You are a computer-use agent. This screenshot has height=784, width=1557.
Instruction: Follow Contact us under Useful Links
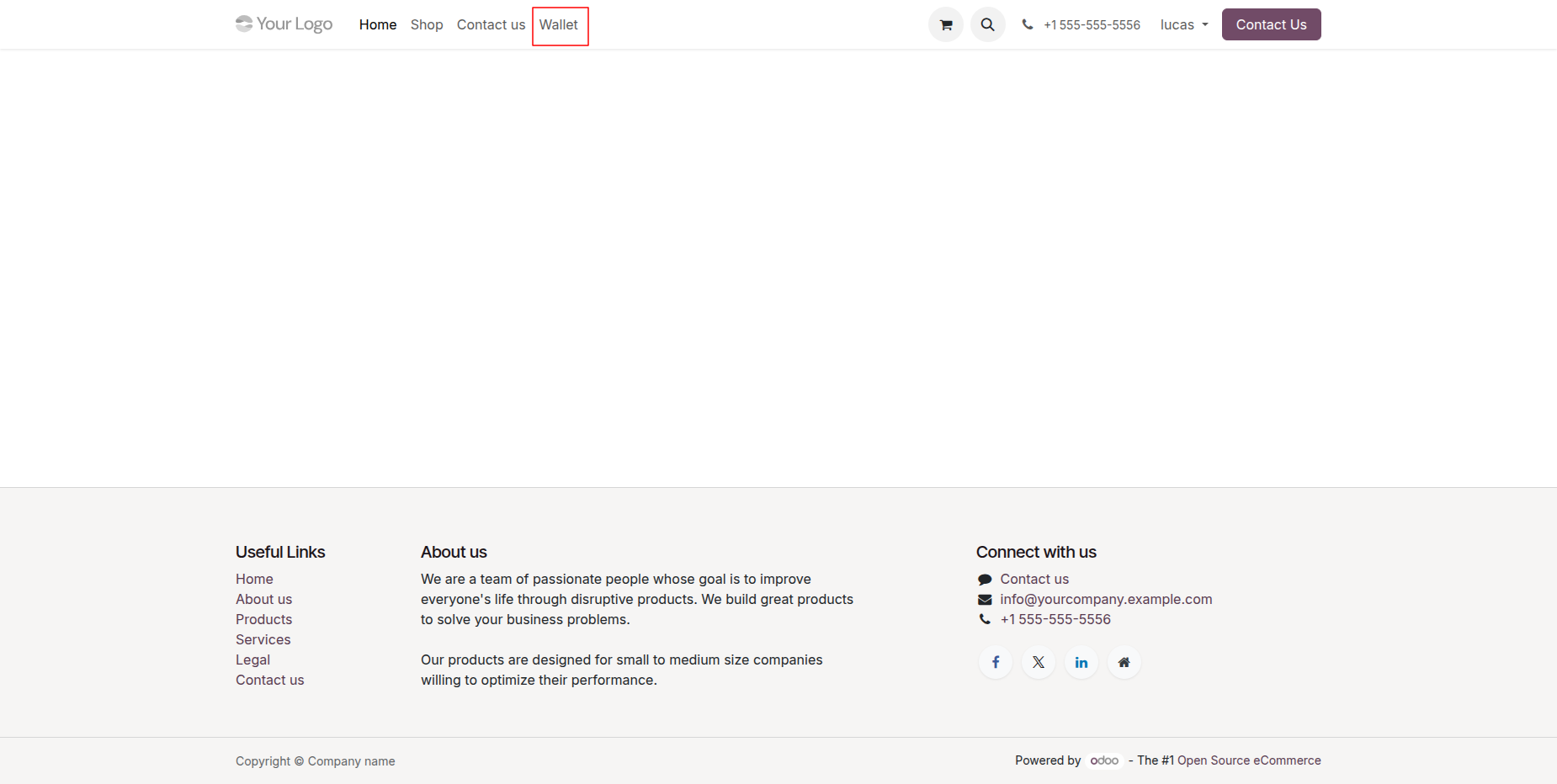(x=269, y=680)
